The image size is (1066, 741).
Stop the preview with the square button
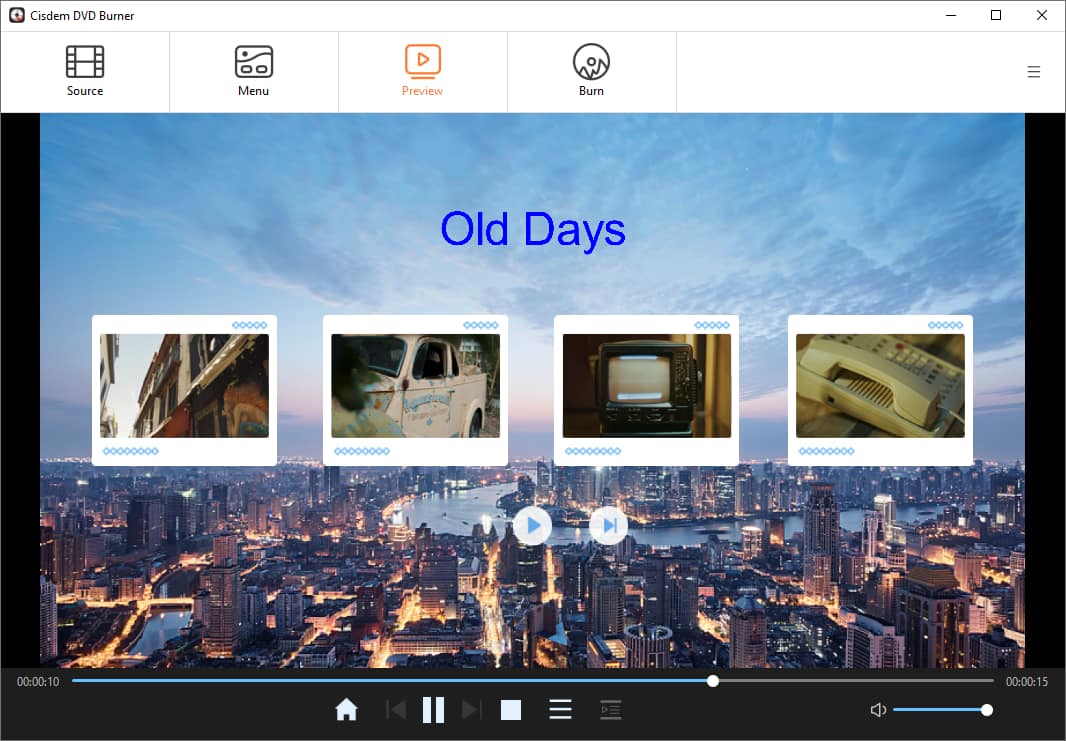click(x=511, y=710)
